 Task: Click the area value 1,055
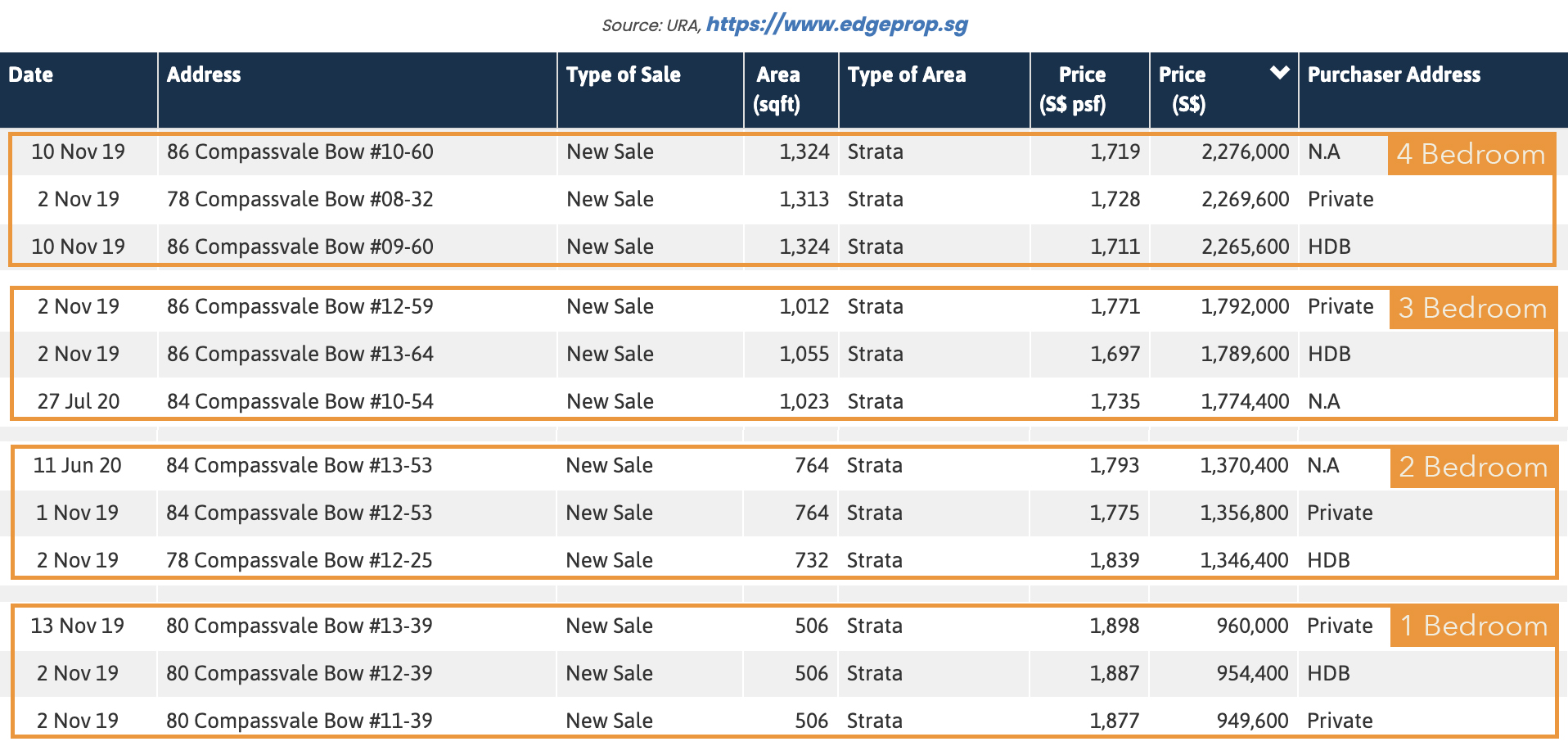coord(804,354)
